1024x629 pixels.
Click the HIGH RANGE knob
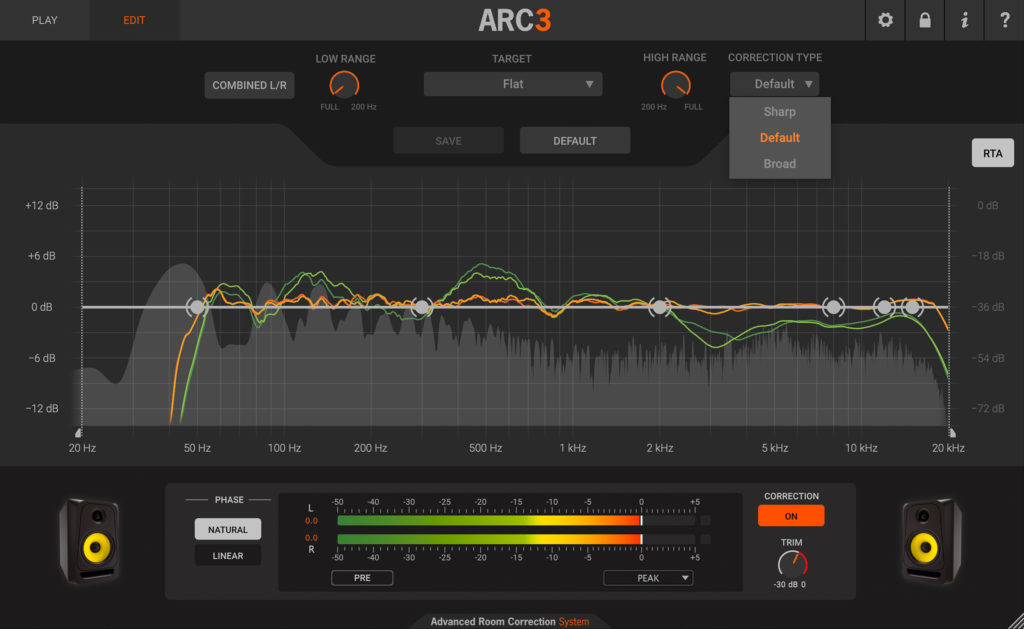tap(675, 86)
